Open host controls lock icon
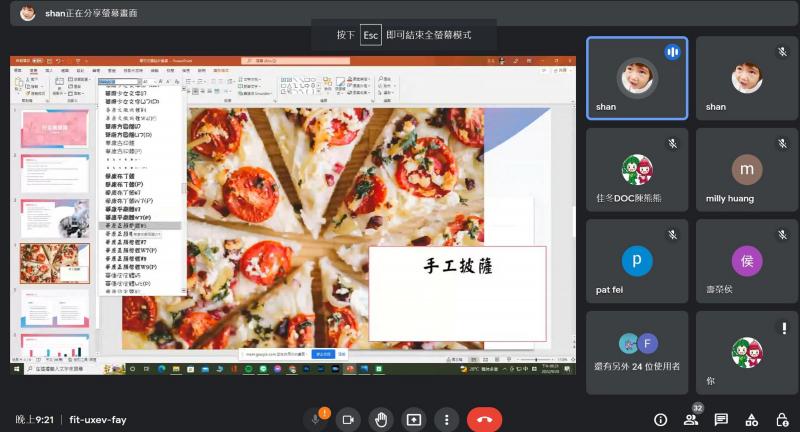800x432 pixels. coord(782,420)
